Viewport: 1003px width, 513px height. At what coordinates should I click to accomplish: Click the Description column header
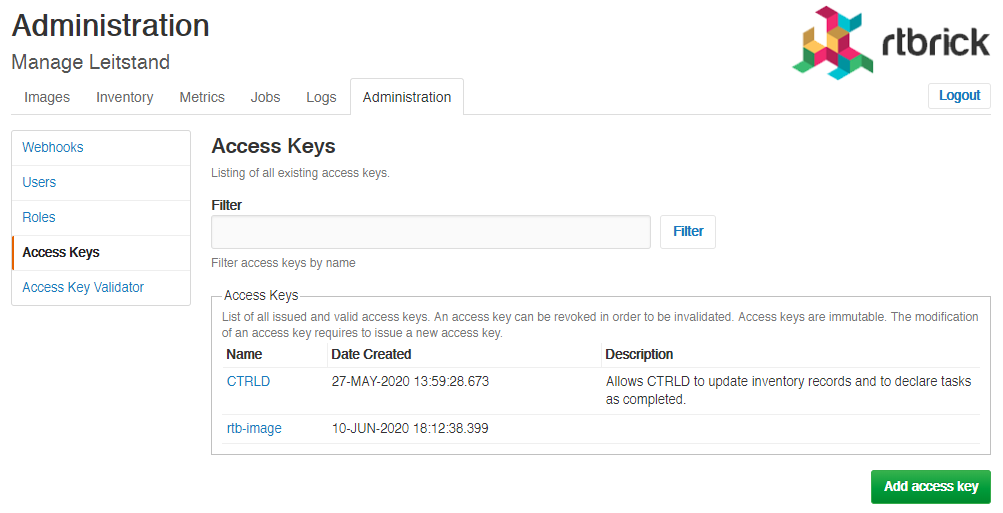pos(639,354)
